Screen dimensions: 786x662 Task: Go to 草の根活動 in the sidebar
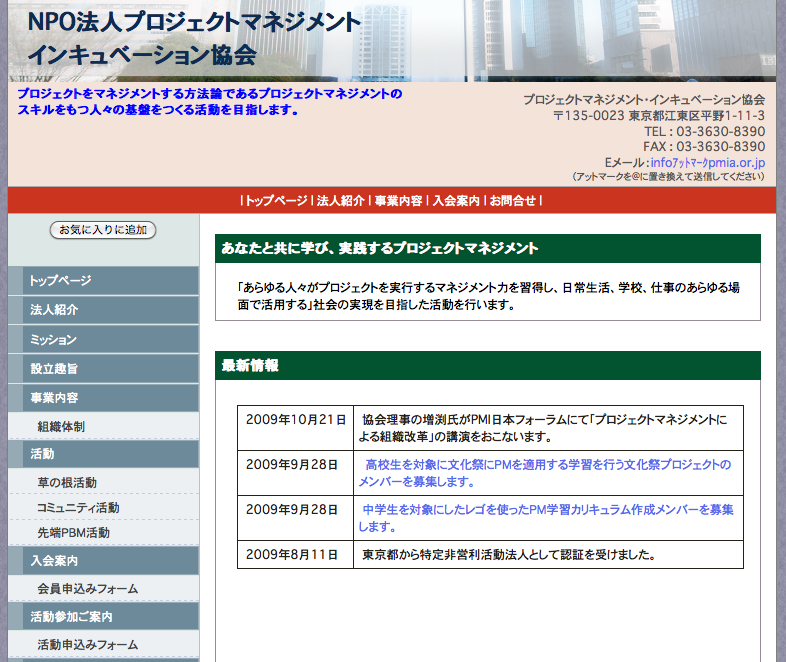pyautogui.click(x=67, y=483)
